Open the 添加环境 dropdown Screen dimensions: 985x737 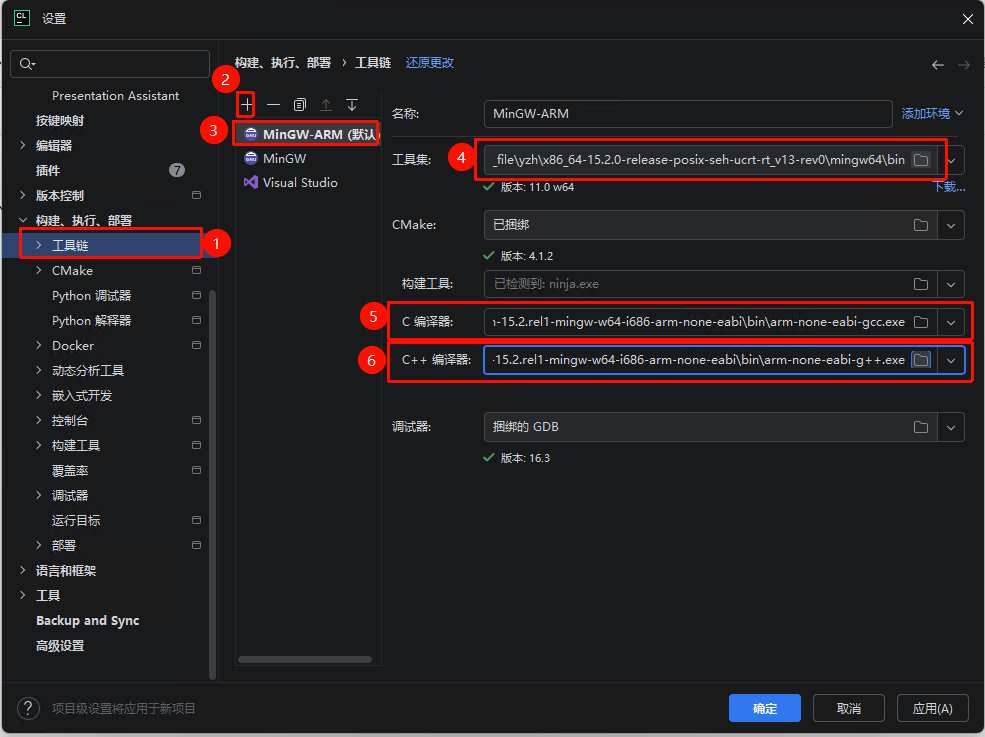tap(932, 114)
